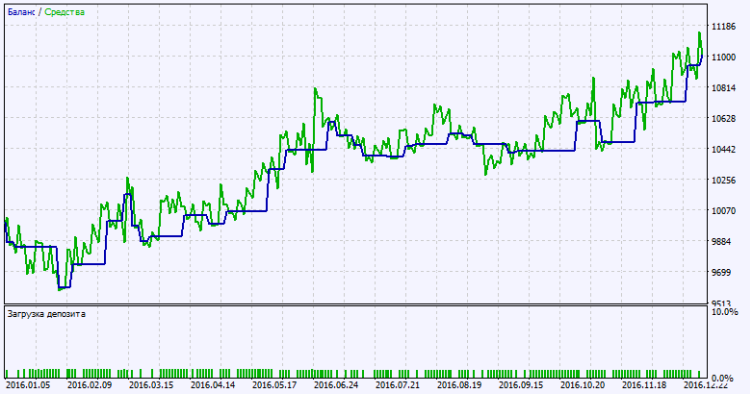Select the 10814 axis value
This screenshot has width=750, height=394.
[x=724, y=88]
